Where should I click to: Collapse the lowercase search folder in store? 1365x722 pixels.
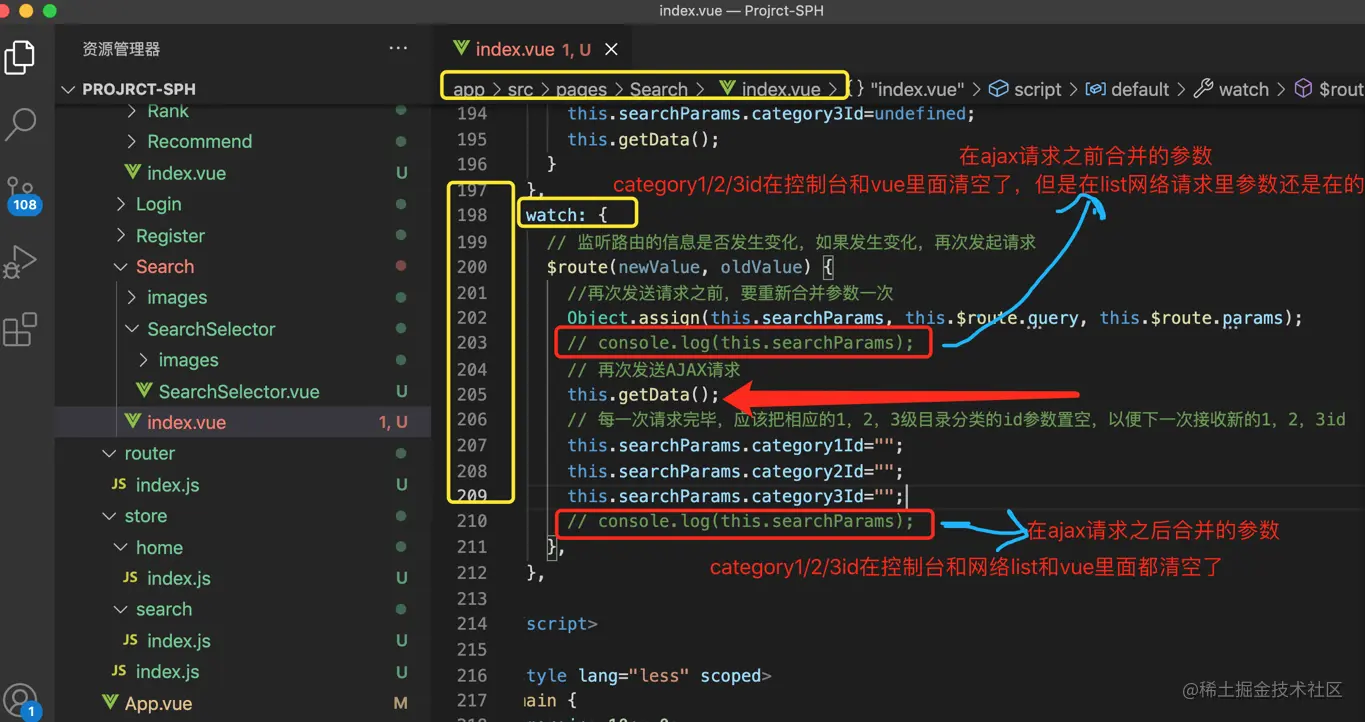pyautogui.click(x=121, y=610)
